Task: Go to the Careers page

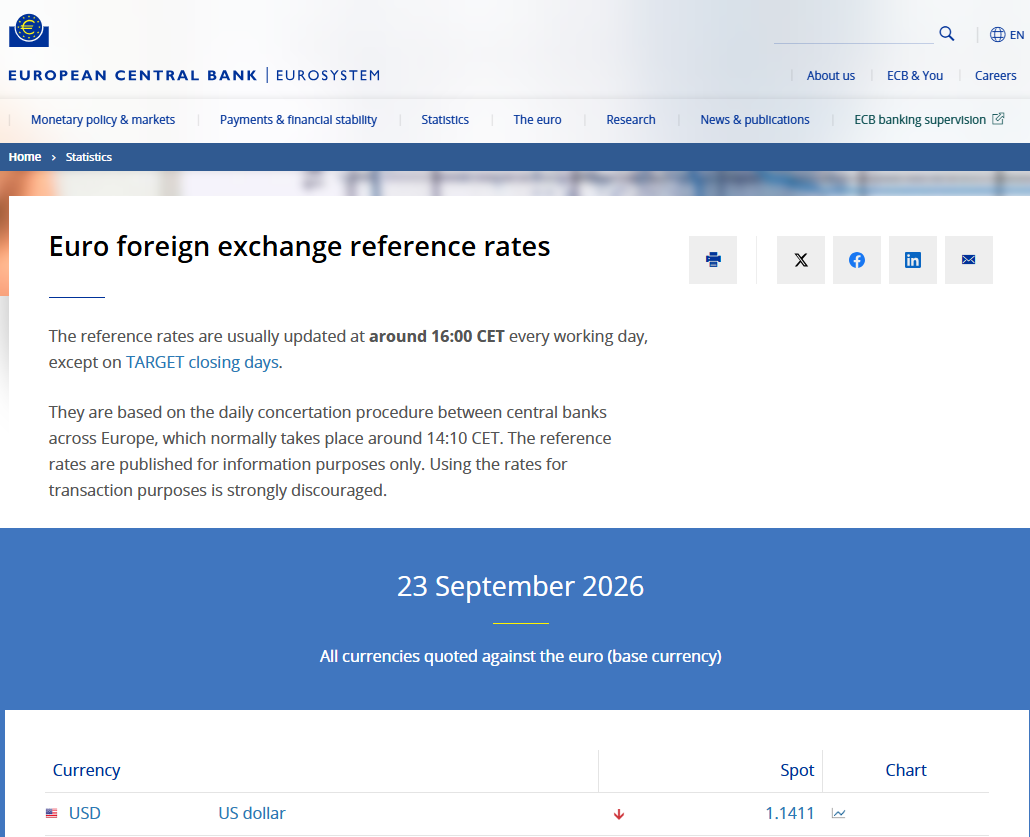Action: click(995, 76)
